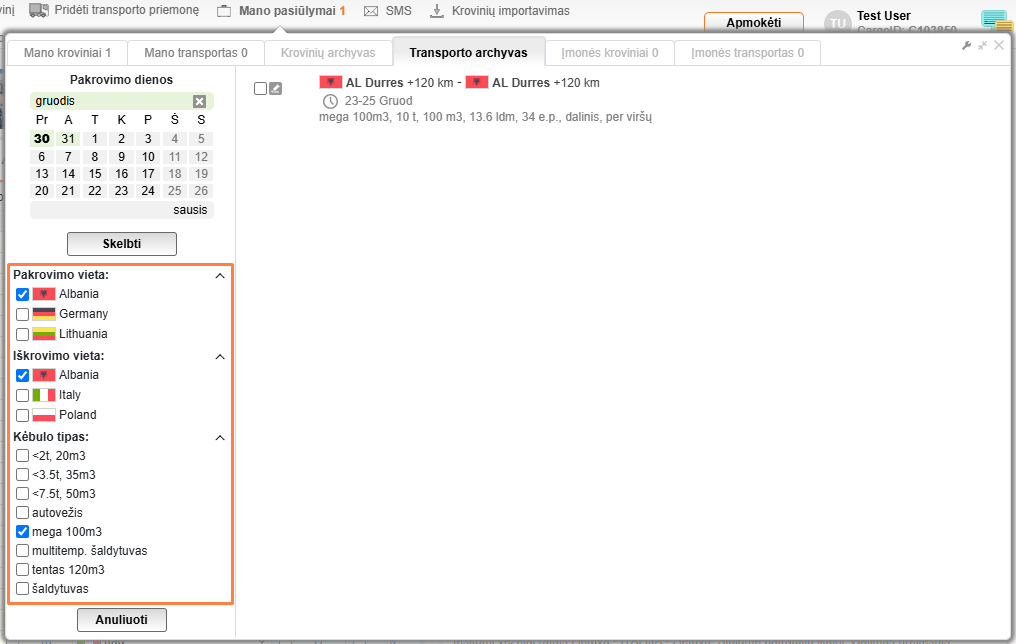Click the Krovinių importavimas download icon

pyautogui.click(x=436, y=11)
